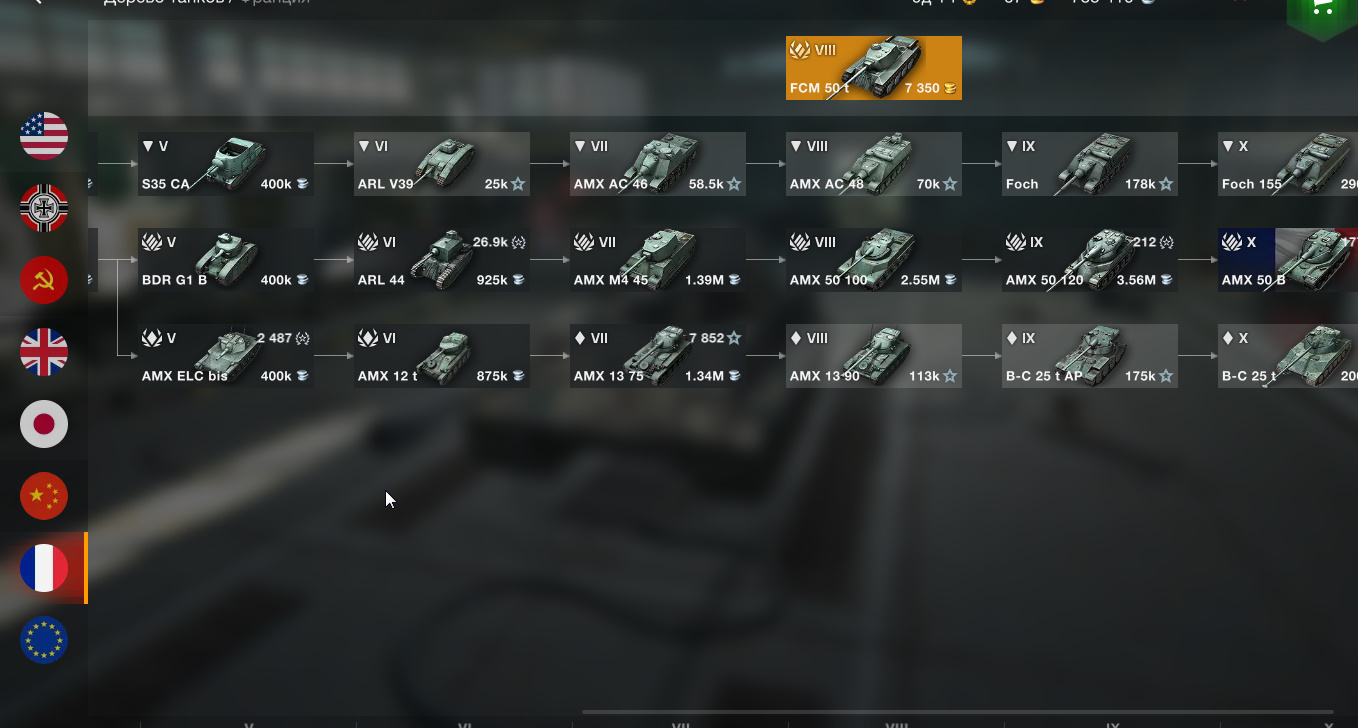Open the shopping cart store icon

coord(1322,10)
